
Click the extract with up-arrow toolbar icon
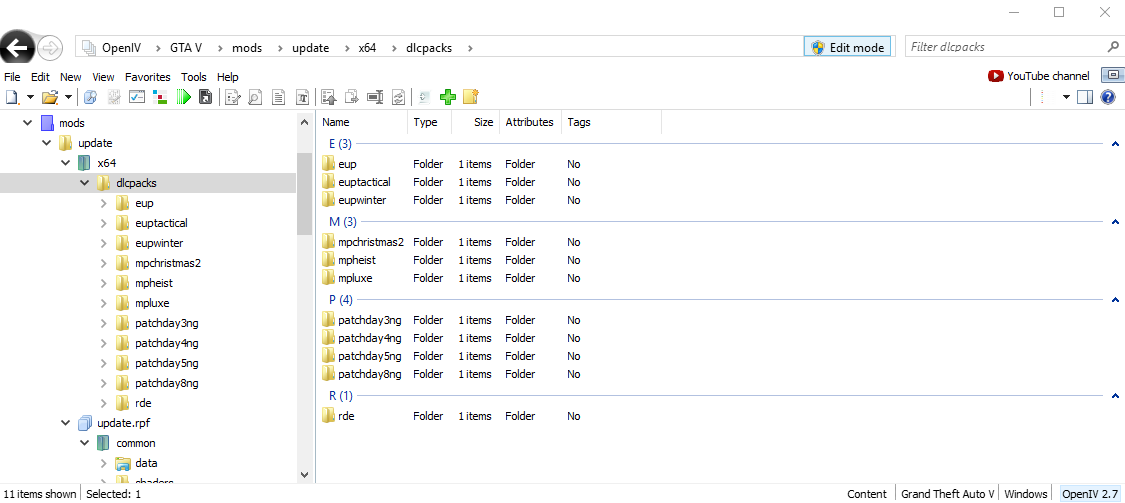coord(329,97)
